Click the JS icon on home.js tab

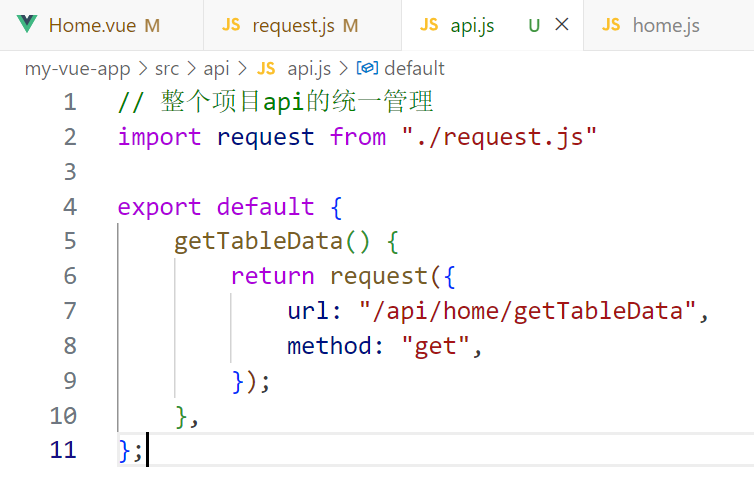coord(611,25)
